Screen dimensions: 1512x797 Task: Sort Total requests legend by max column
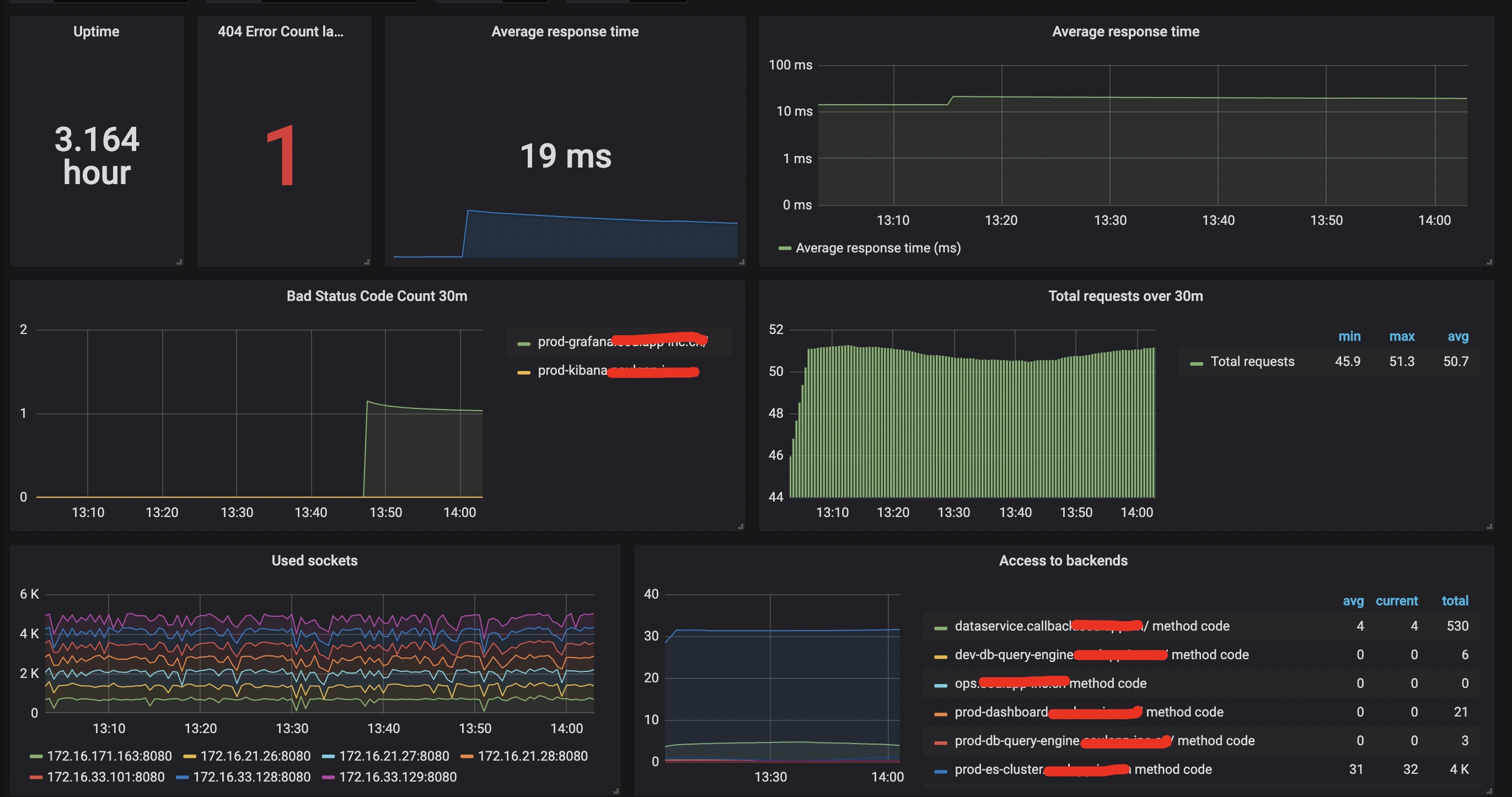[1402, 336]
